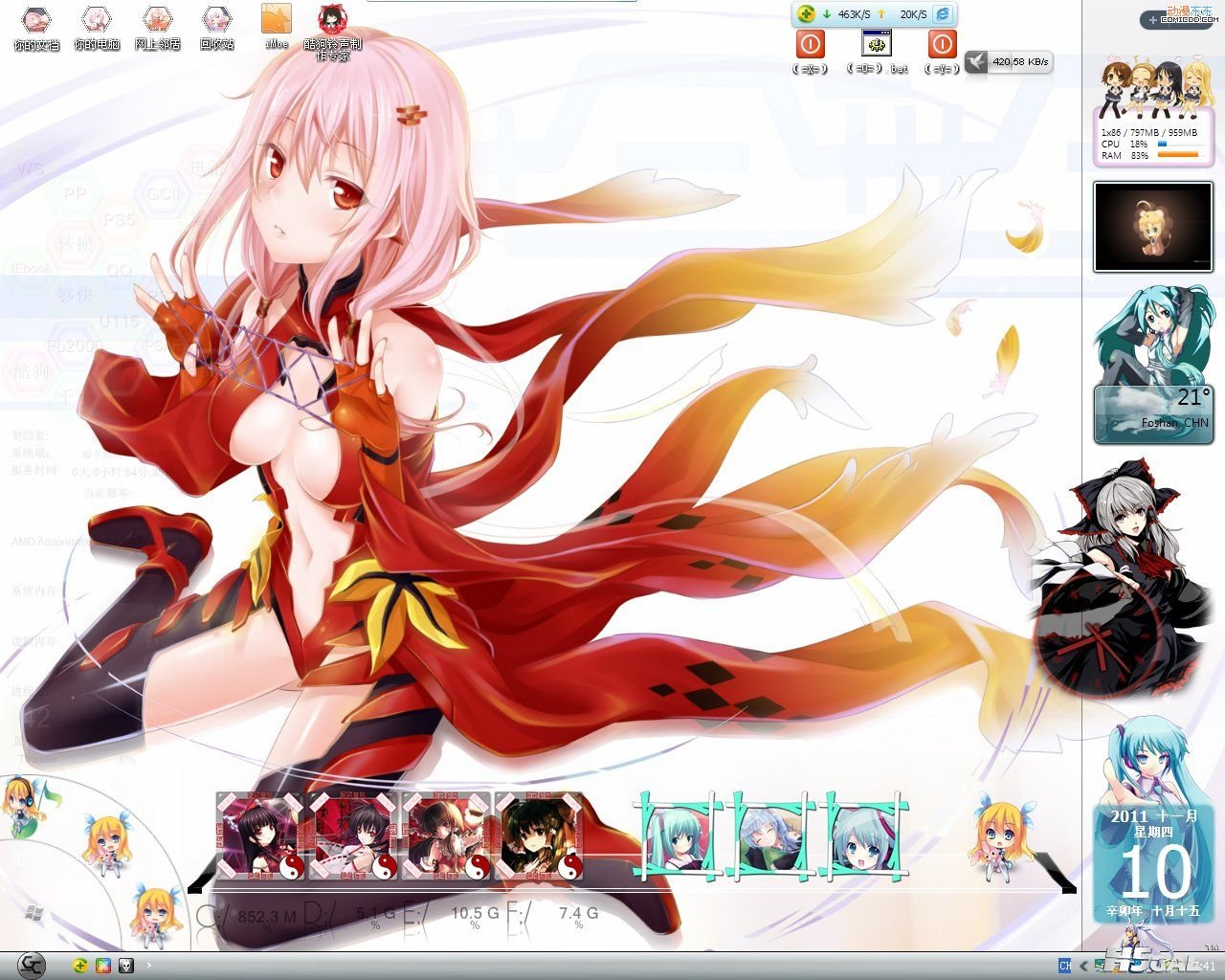Select the first teal-framed Miku dock thumbnail
Viewport: 1225px width, 980px height.
[679, 835]
